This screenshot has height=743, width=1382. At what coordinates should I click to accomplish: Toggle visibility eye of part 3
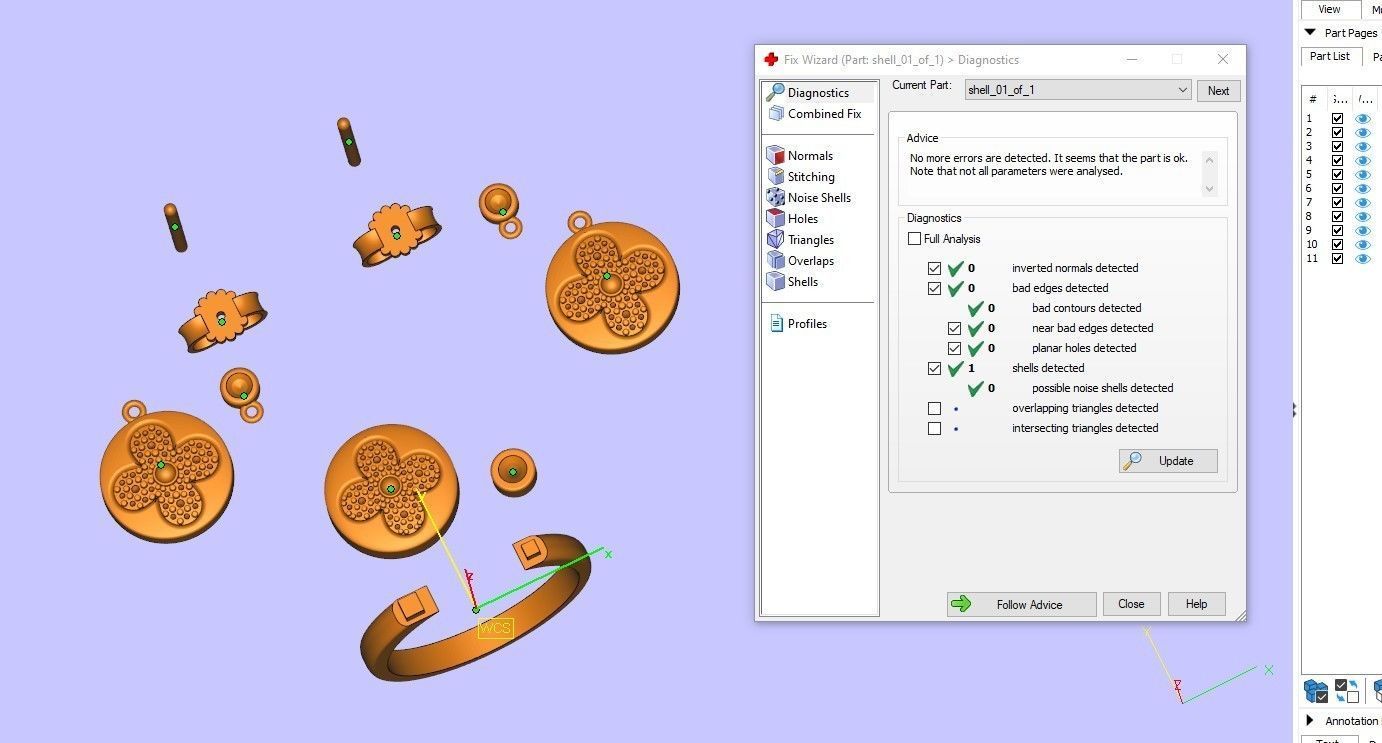pyautogui.click(x=1363, y=147)
